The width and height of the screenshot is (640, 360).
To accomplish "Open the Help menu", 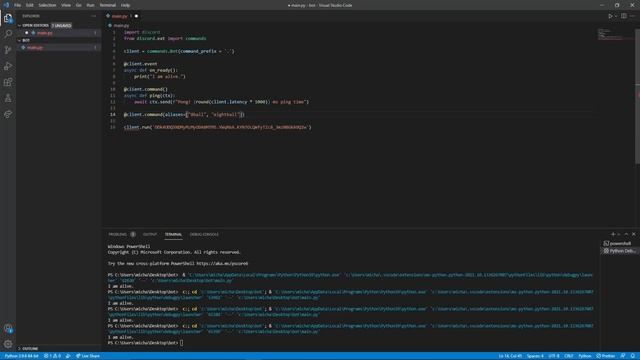I will [x=125, y=5].
